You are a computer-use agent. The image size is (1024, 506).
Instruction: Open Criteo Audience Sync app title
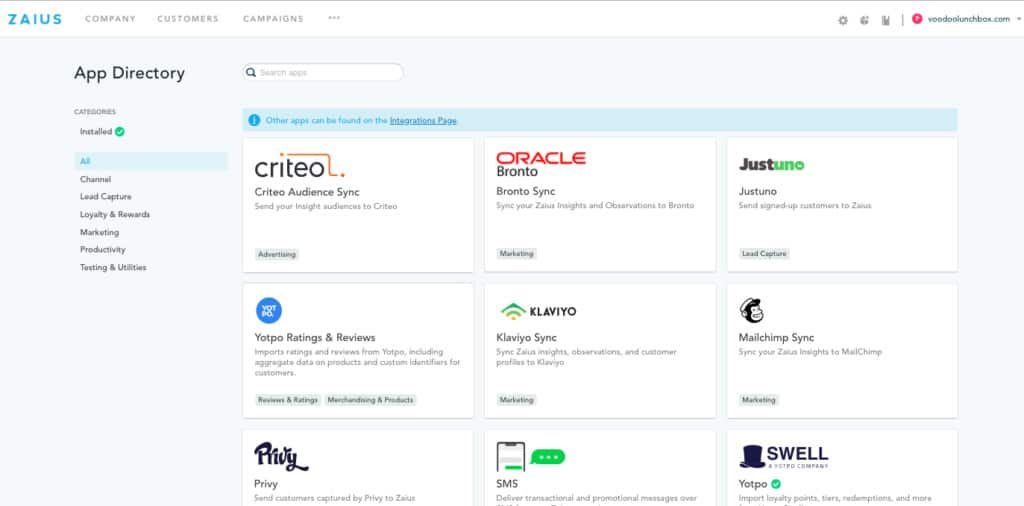(x=307, y=192)
